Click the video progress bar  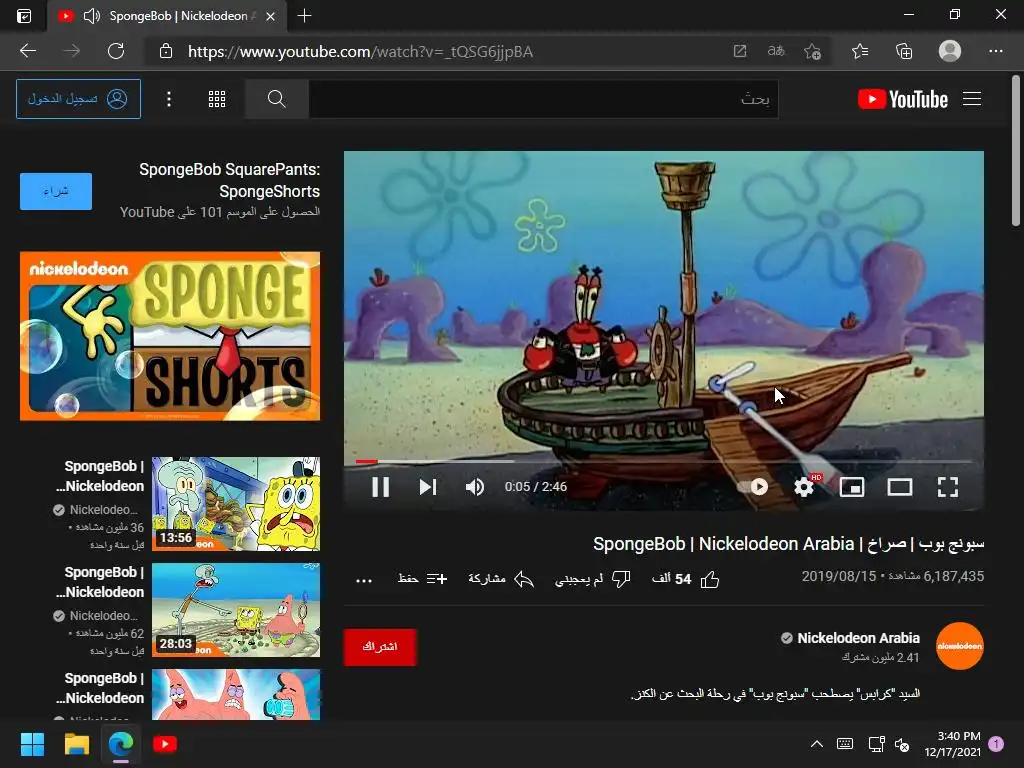click(664, 461)
